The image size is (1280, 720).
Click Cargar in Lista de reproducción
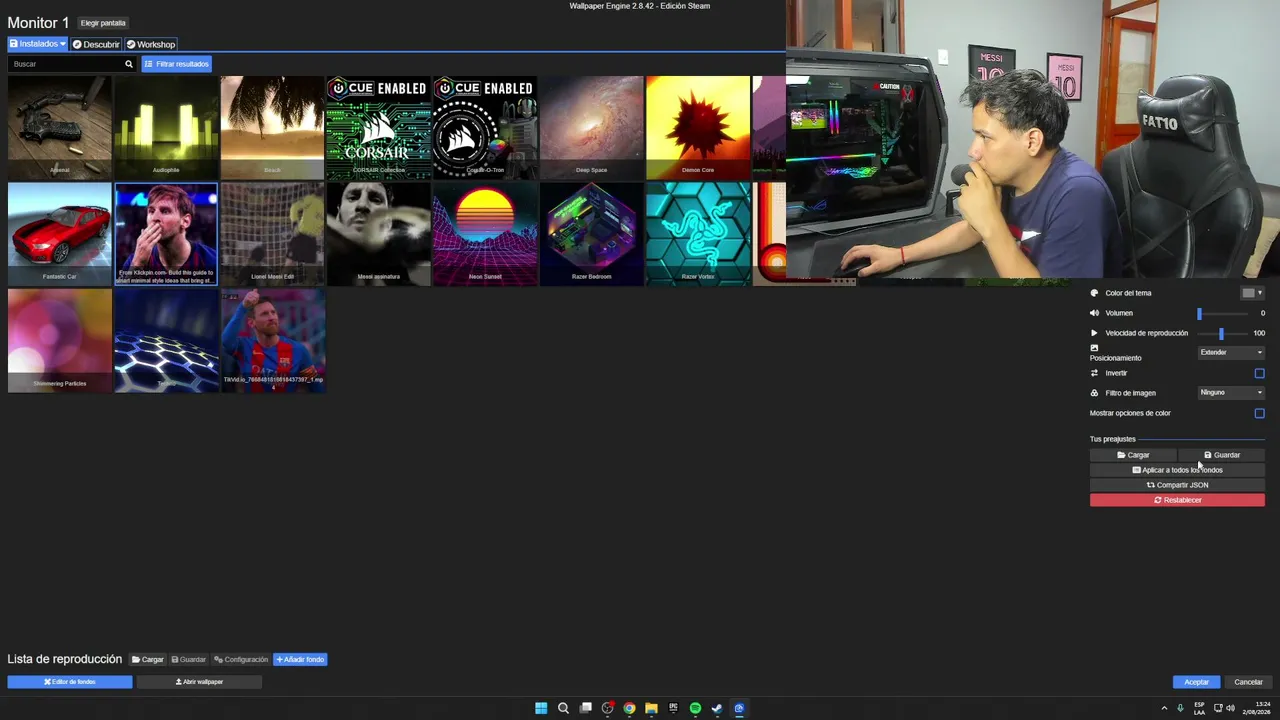[x=148, y=660]
